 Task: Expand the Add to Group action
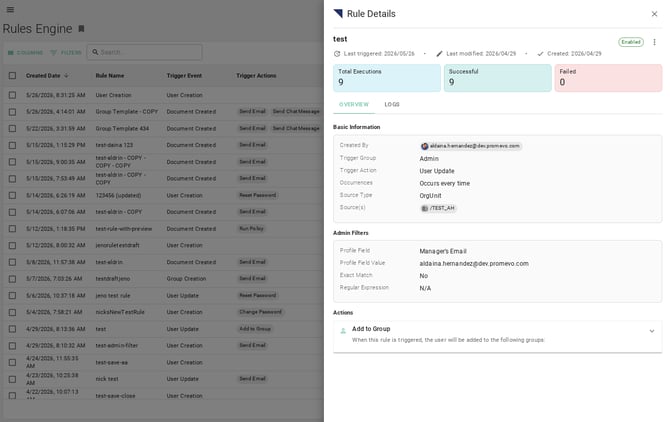coord(652,331)
